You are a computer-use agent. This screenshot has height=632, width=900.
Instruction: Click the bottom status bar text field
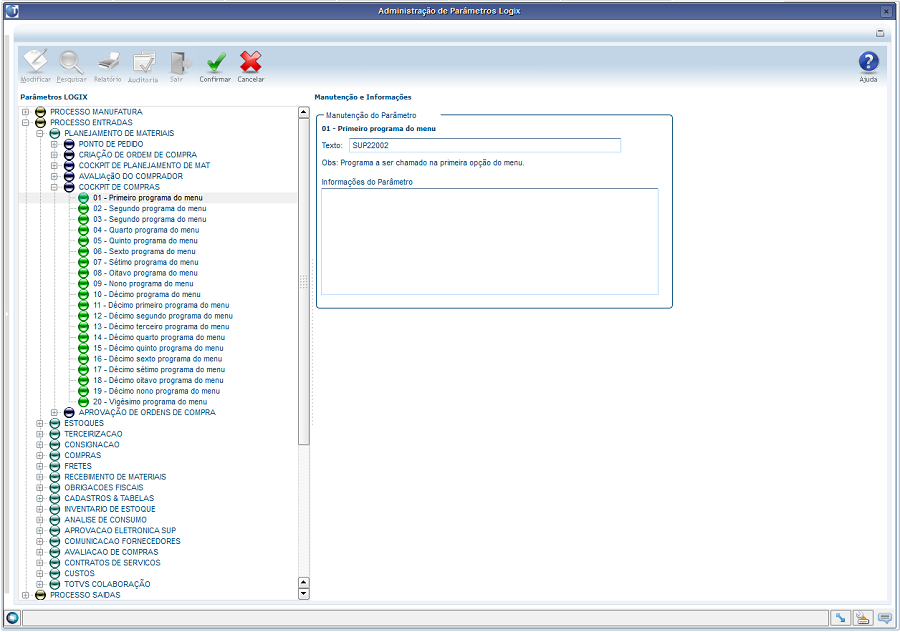(x=425, y=618)
